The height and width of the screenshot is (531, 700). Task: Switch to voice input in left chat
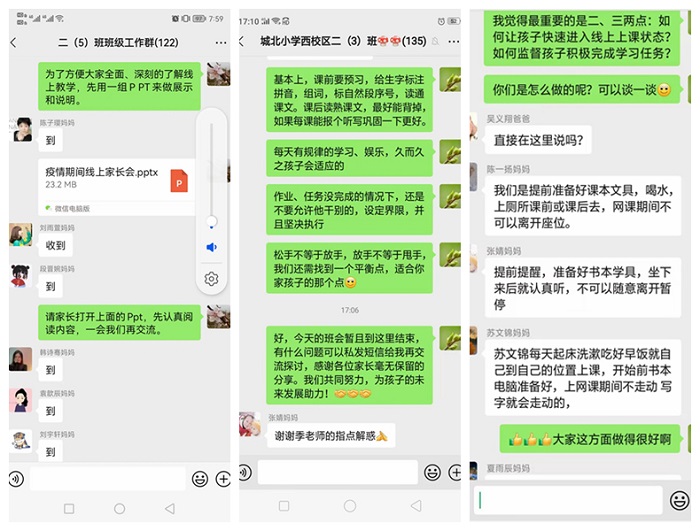click(16, 479)
